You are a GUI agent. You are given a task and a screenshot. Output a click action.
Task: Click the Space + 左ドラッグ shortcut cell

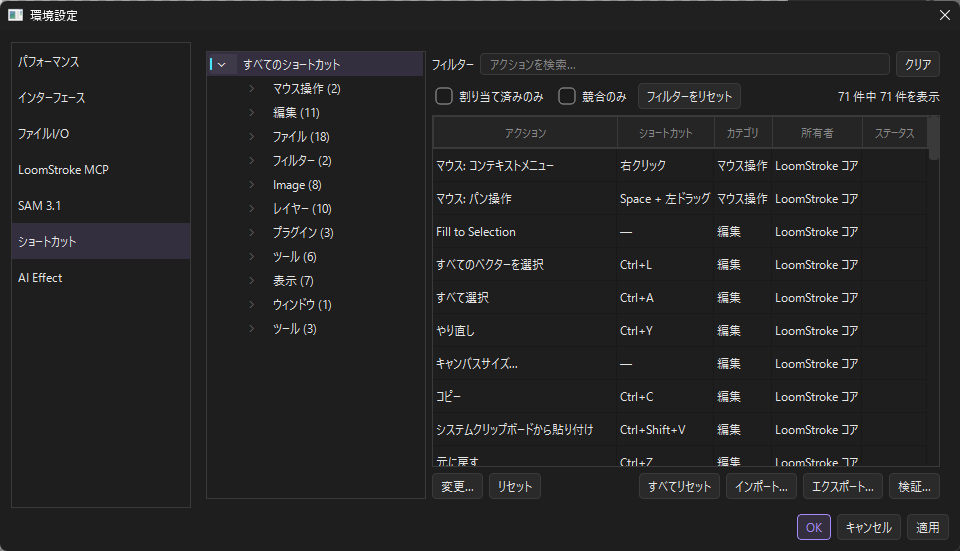[x=666, y=199]
